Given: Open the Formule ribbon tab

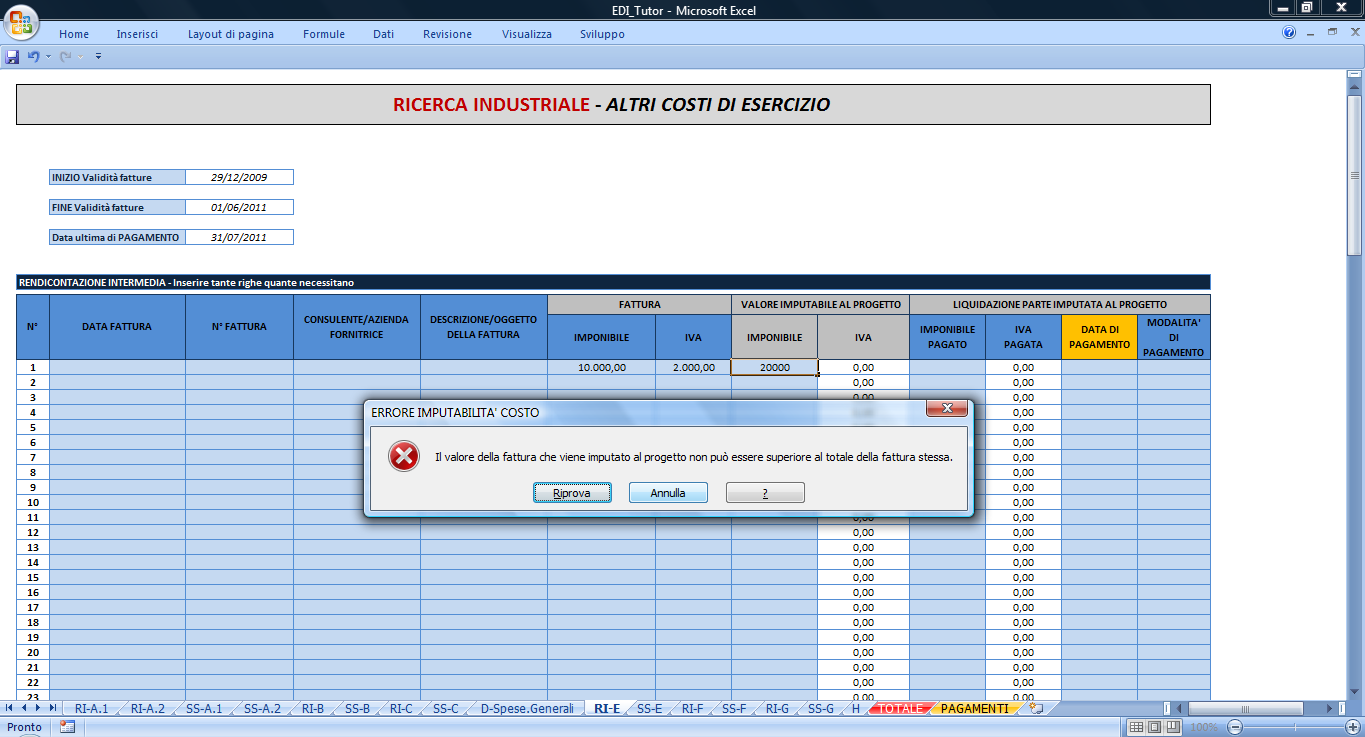Looking at the screenshot, I should [324, 34].
